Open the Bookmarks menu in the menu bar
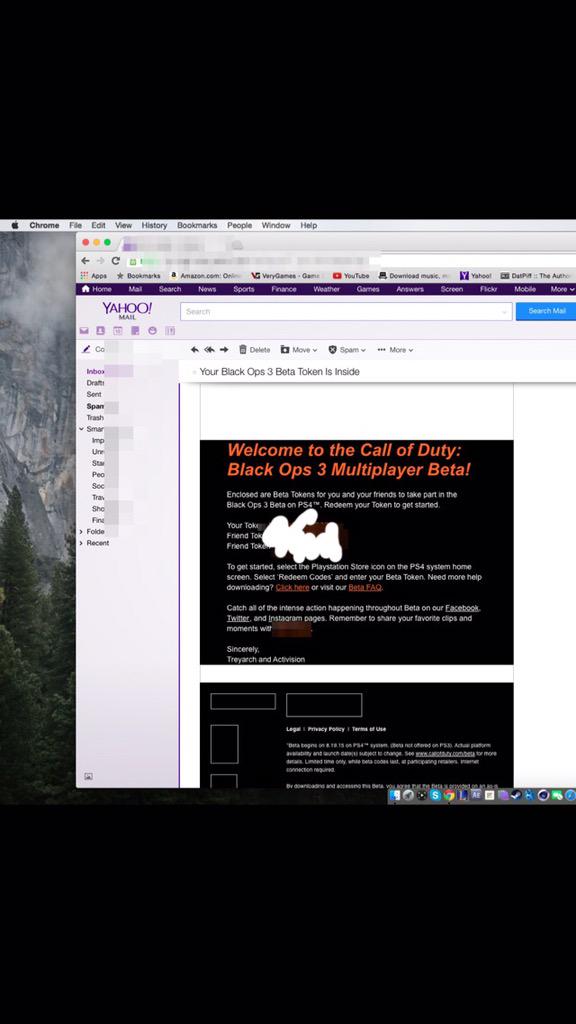The width and height of the screenshot is (576, 1024). coord(197,225)
